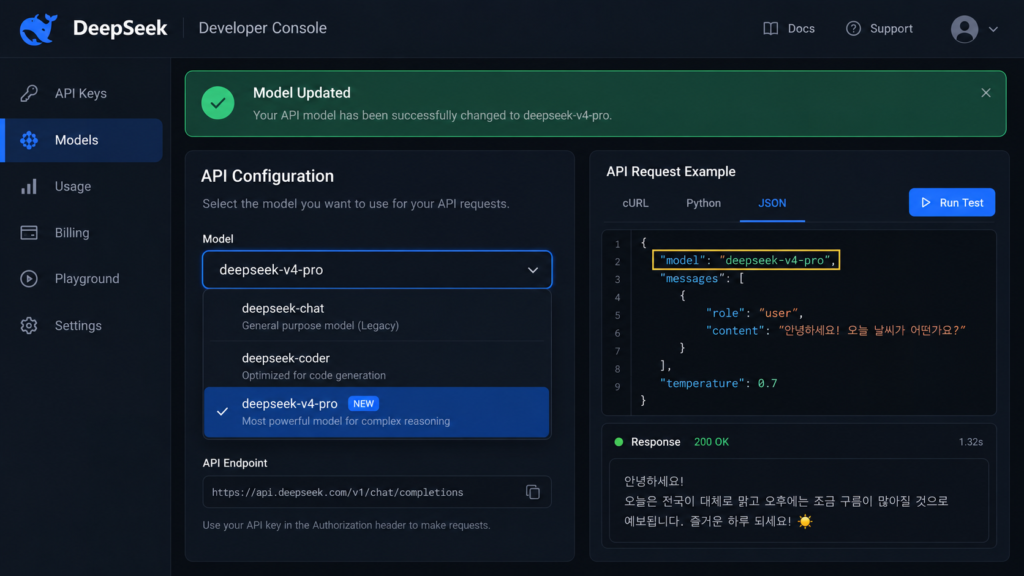Click the "role": "user" code line

point(754,313)
